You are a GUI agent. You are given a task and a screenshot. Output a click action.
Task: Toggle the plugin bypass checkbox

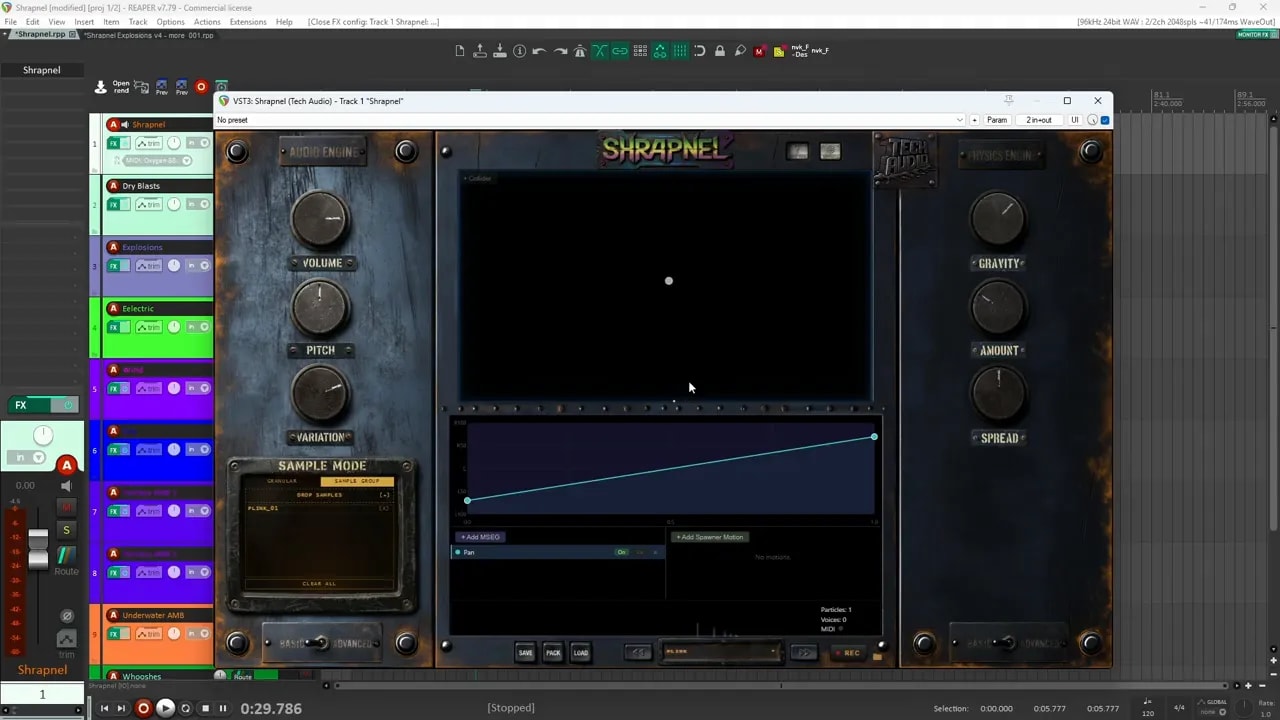pyautogui.click(x=1105, y=120)
